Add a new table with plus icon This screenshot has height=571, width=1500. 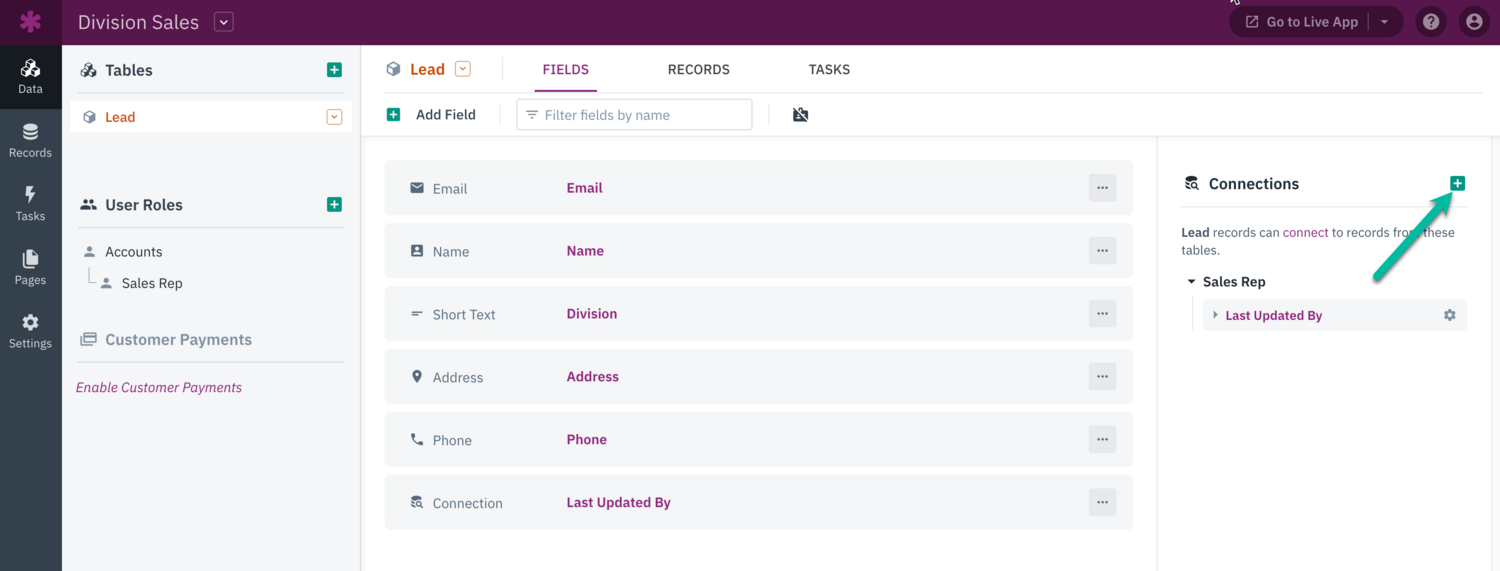click(x=334, y=70)
